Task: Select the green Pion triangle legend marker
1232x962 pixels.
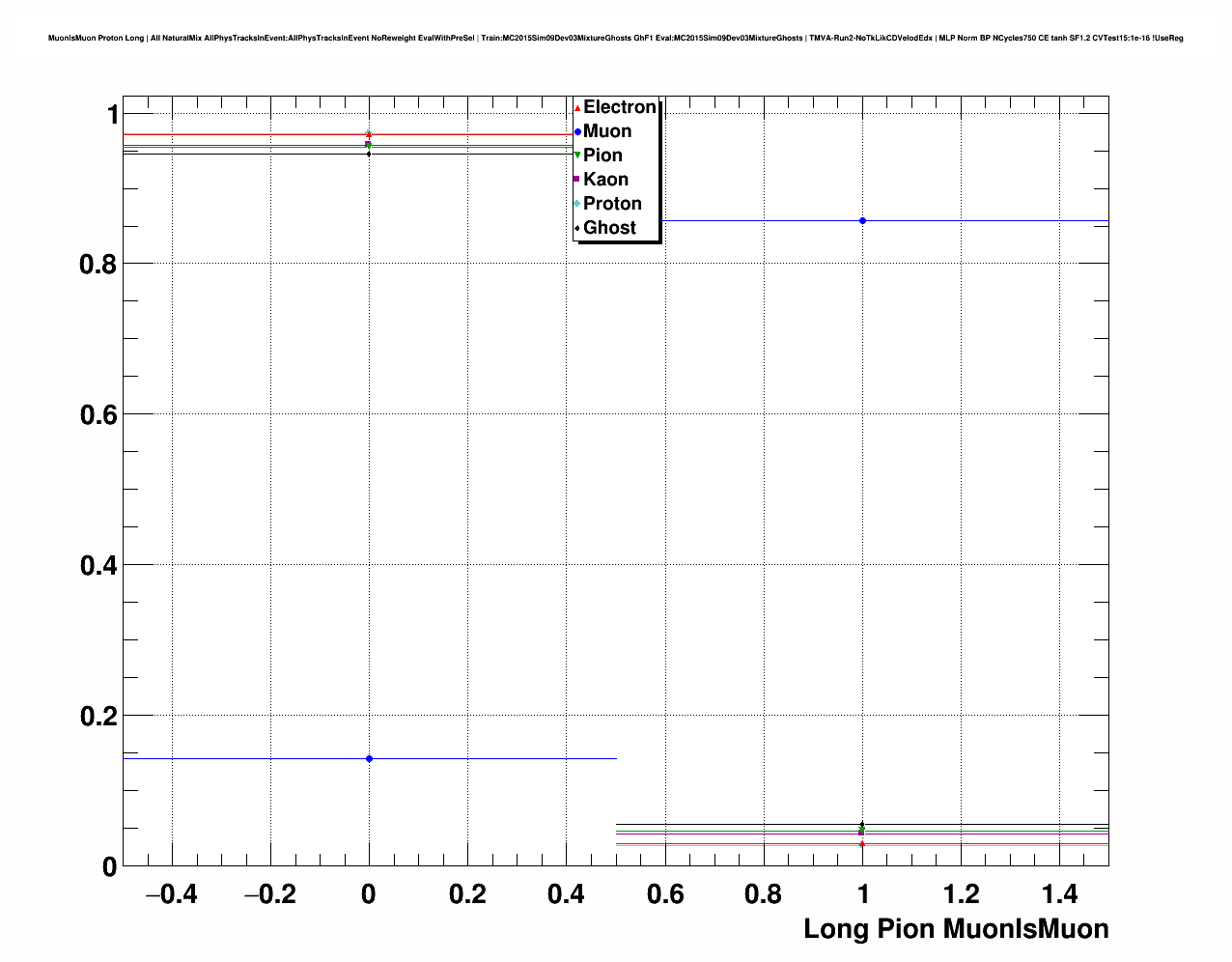Action: click(577, 156)
